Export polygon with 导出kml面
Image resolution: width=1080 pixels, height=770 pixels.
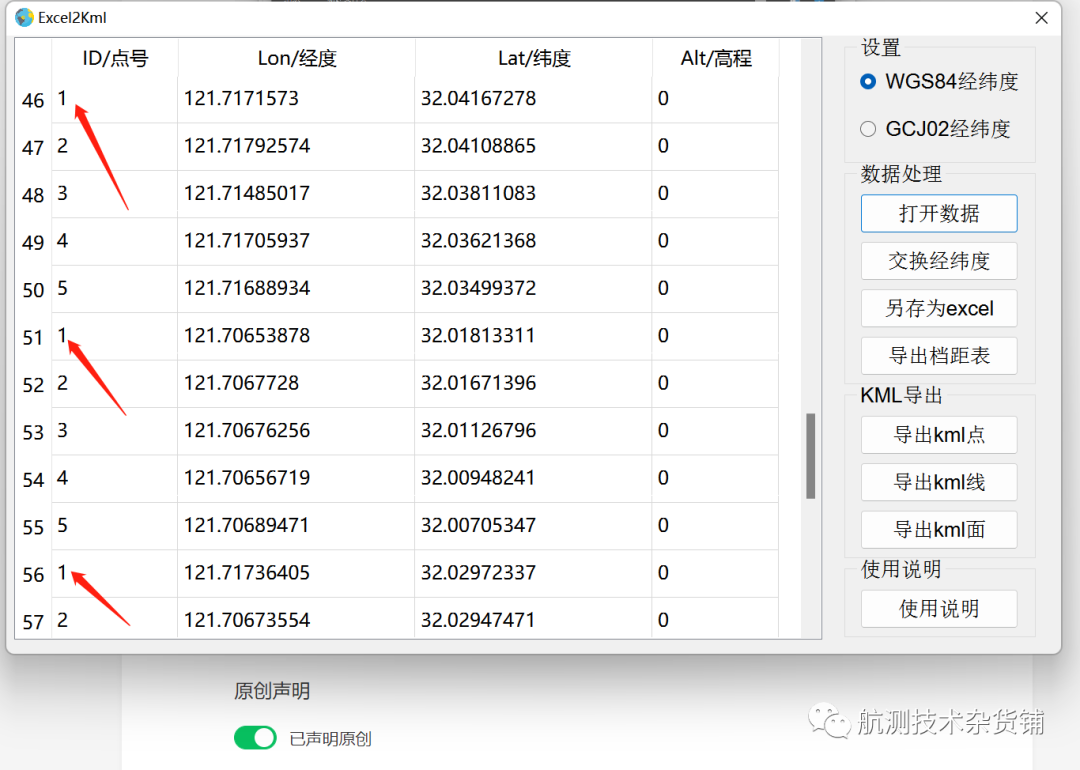[x=938, y=530]
